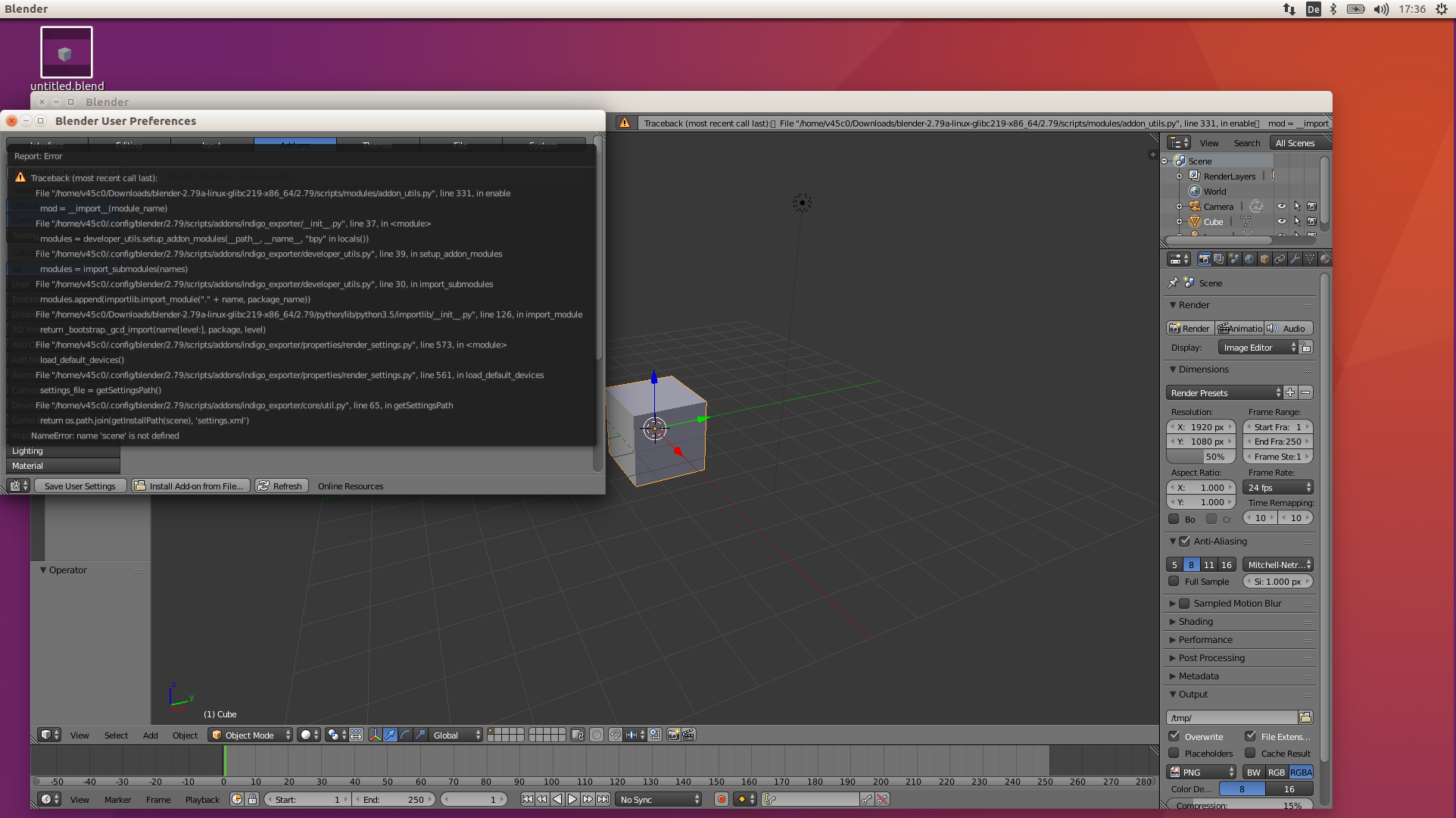Click the add render preset plus icon

click(x=1290, y=392)
